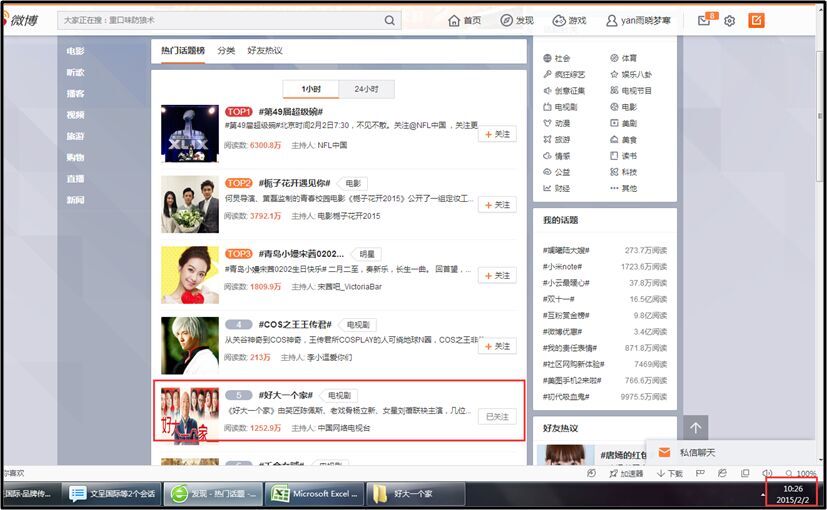Click the orange compose post icon
This screenshot has width=827, height=510.
click(756, 21)
